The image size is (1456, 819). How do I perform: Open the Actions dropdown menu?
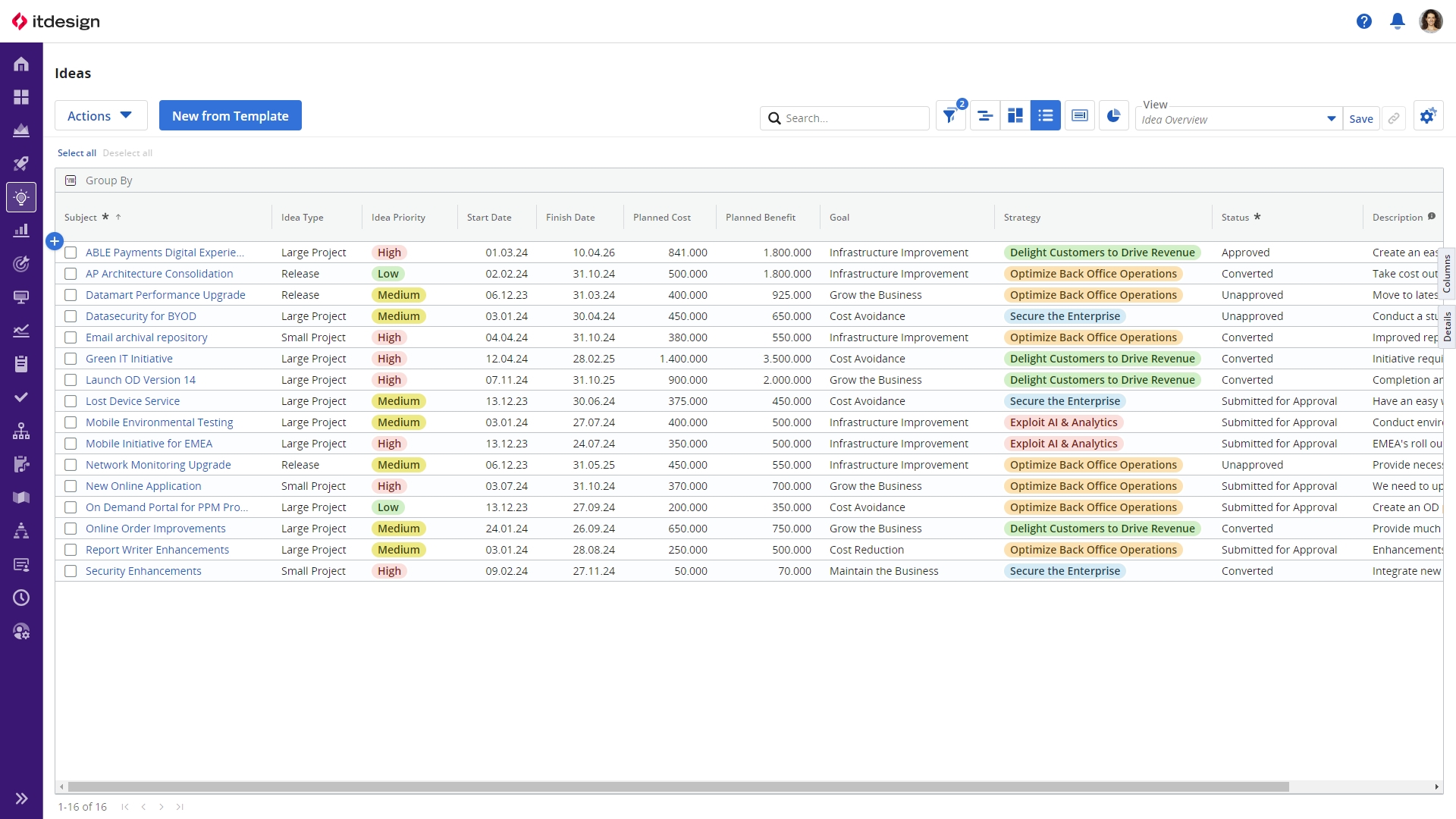(100, 116)
